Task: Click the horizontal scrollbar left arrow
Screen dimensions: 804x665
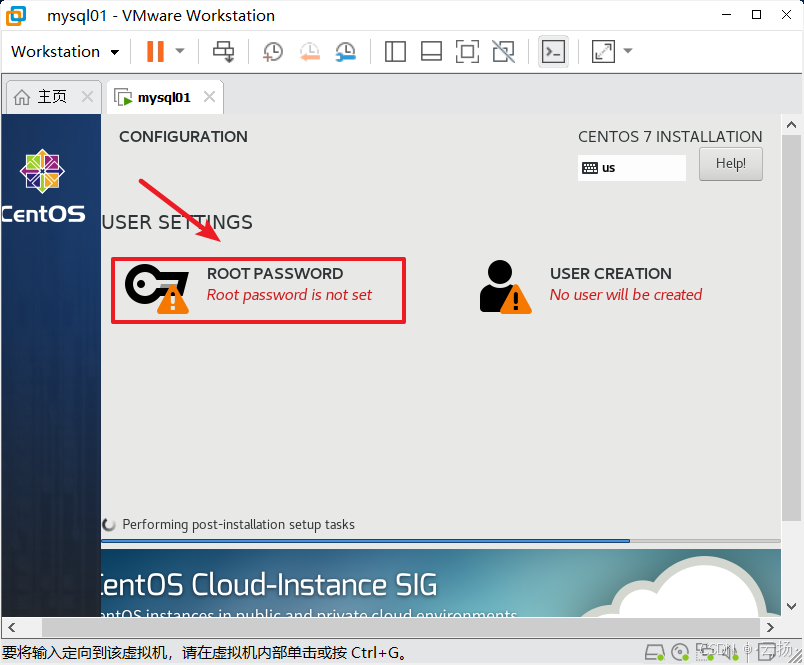Action: pyautogui.click(x=11, y=627)
